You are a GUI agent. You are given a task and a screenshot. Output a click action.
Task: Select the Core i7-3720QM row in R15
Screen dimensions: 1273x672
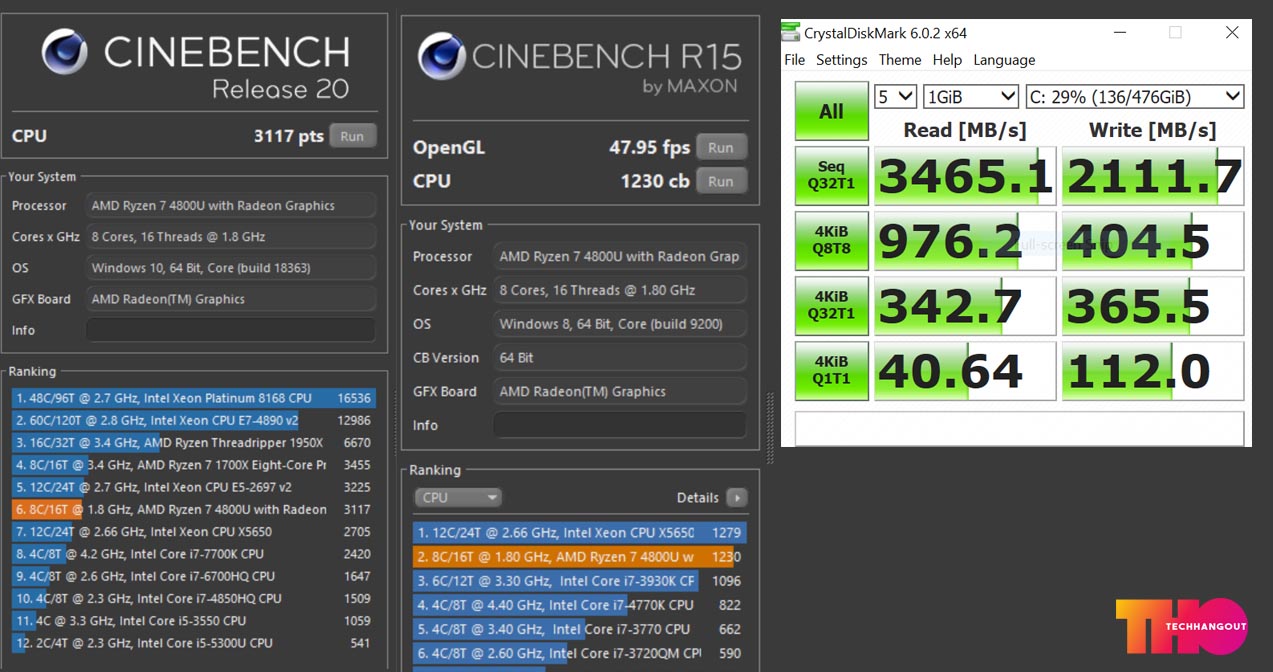coord(580,653)
